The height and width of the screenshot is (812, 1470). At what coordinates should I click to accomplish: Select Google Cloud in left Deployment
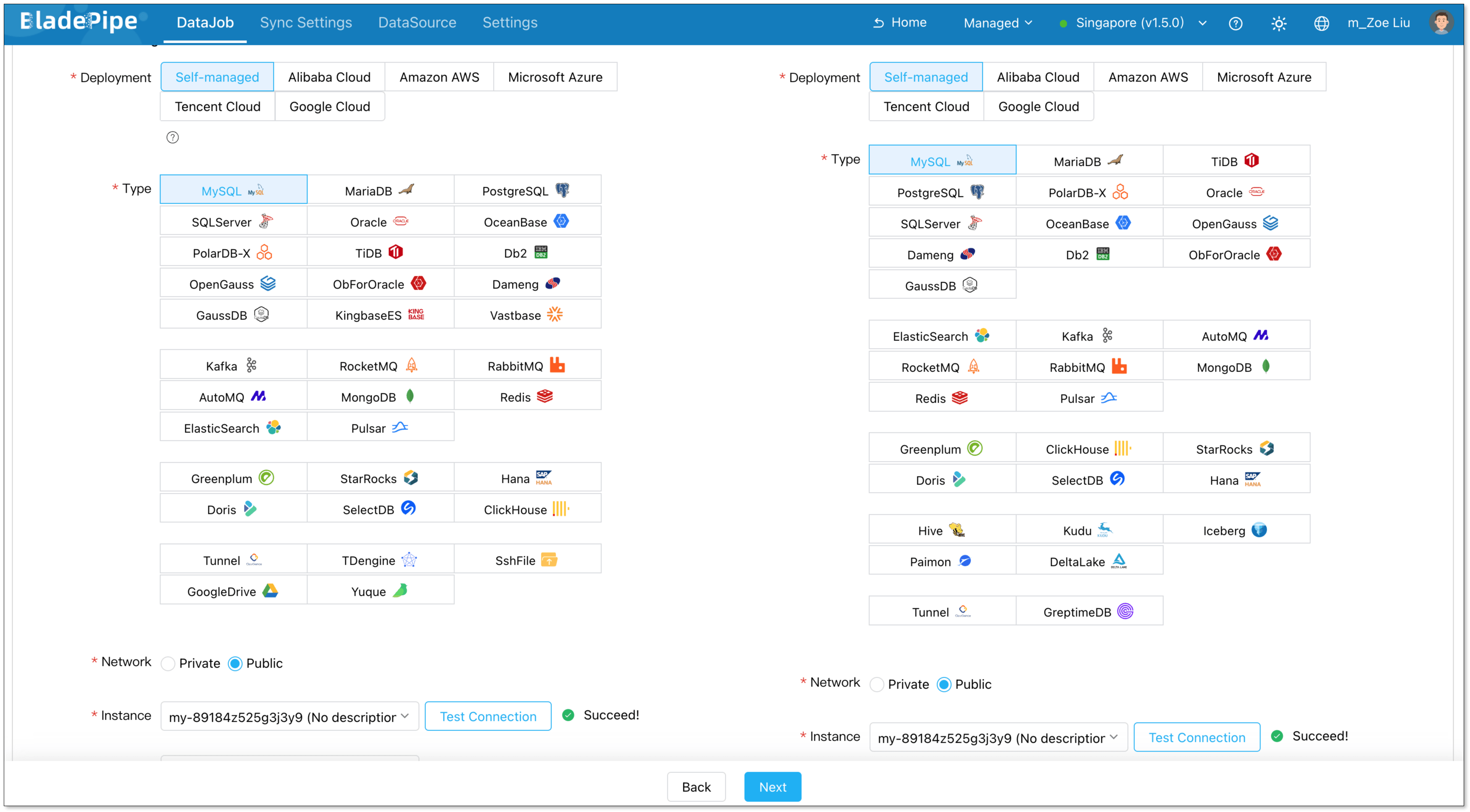[x=330, y=106]
